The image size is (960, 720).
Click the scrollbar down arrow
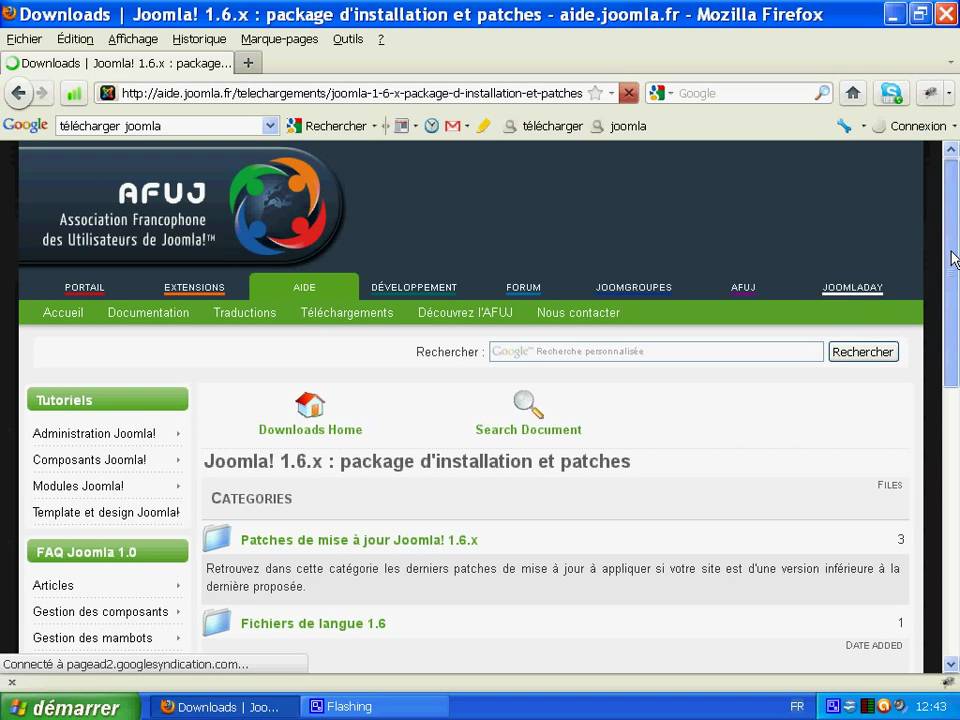pos(950,663)
